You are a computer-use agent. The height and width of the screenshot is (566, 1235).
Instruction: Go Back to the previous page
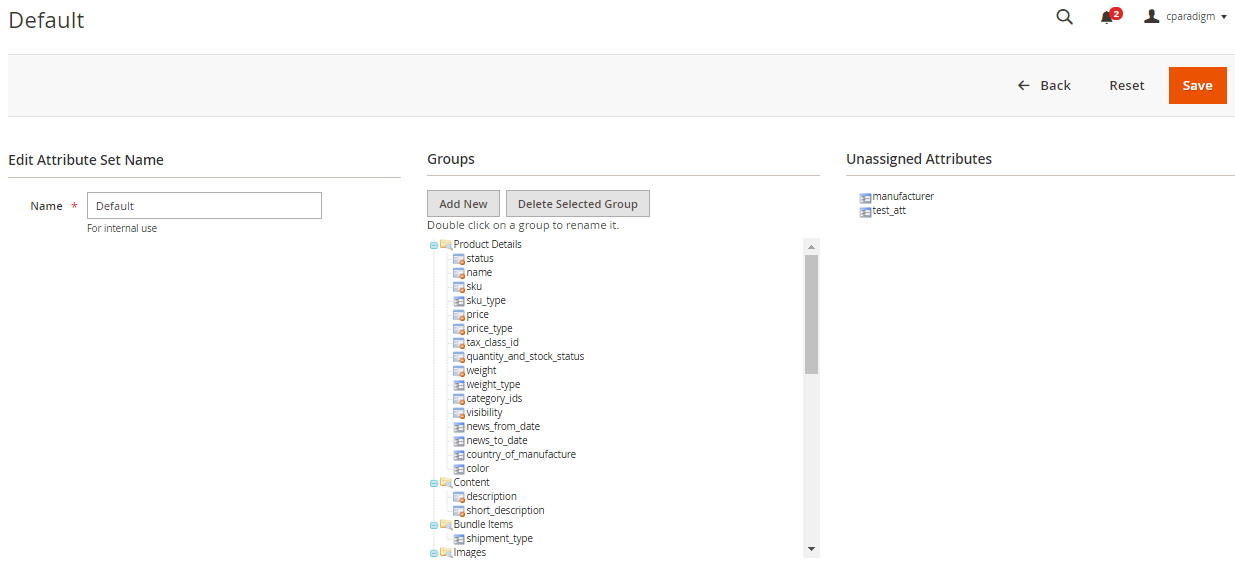click(1044, 86)
